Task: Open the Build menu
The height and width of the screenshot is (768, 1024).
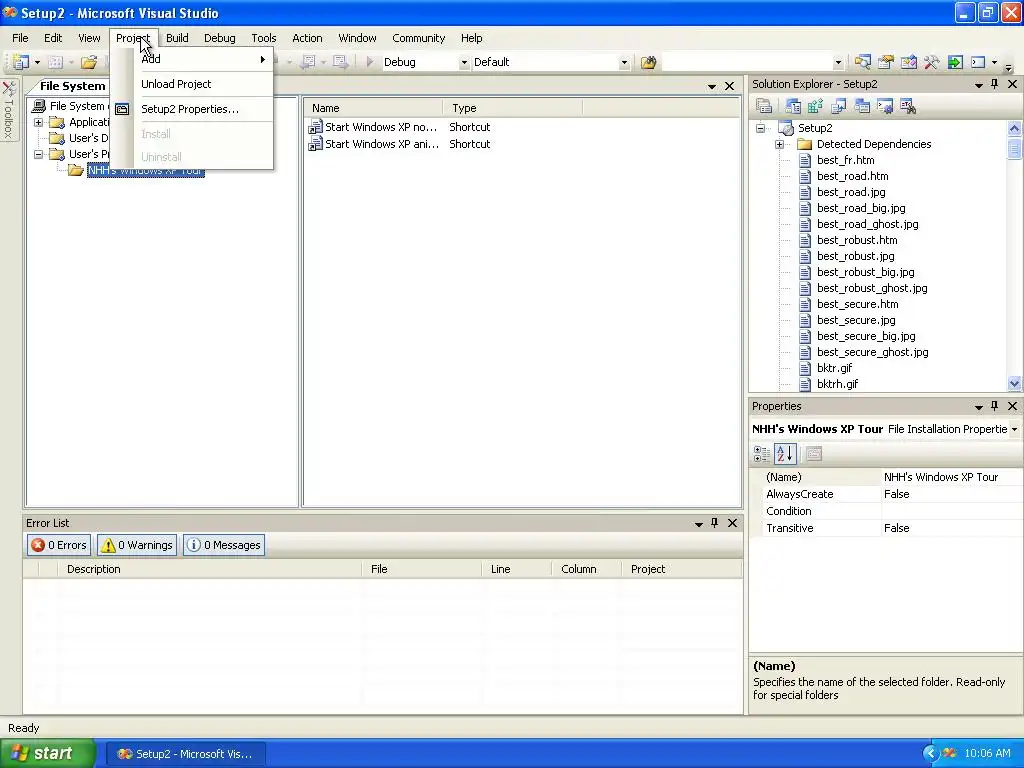Action: coord(177,38)
